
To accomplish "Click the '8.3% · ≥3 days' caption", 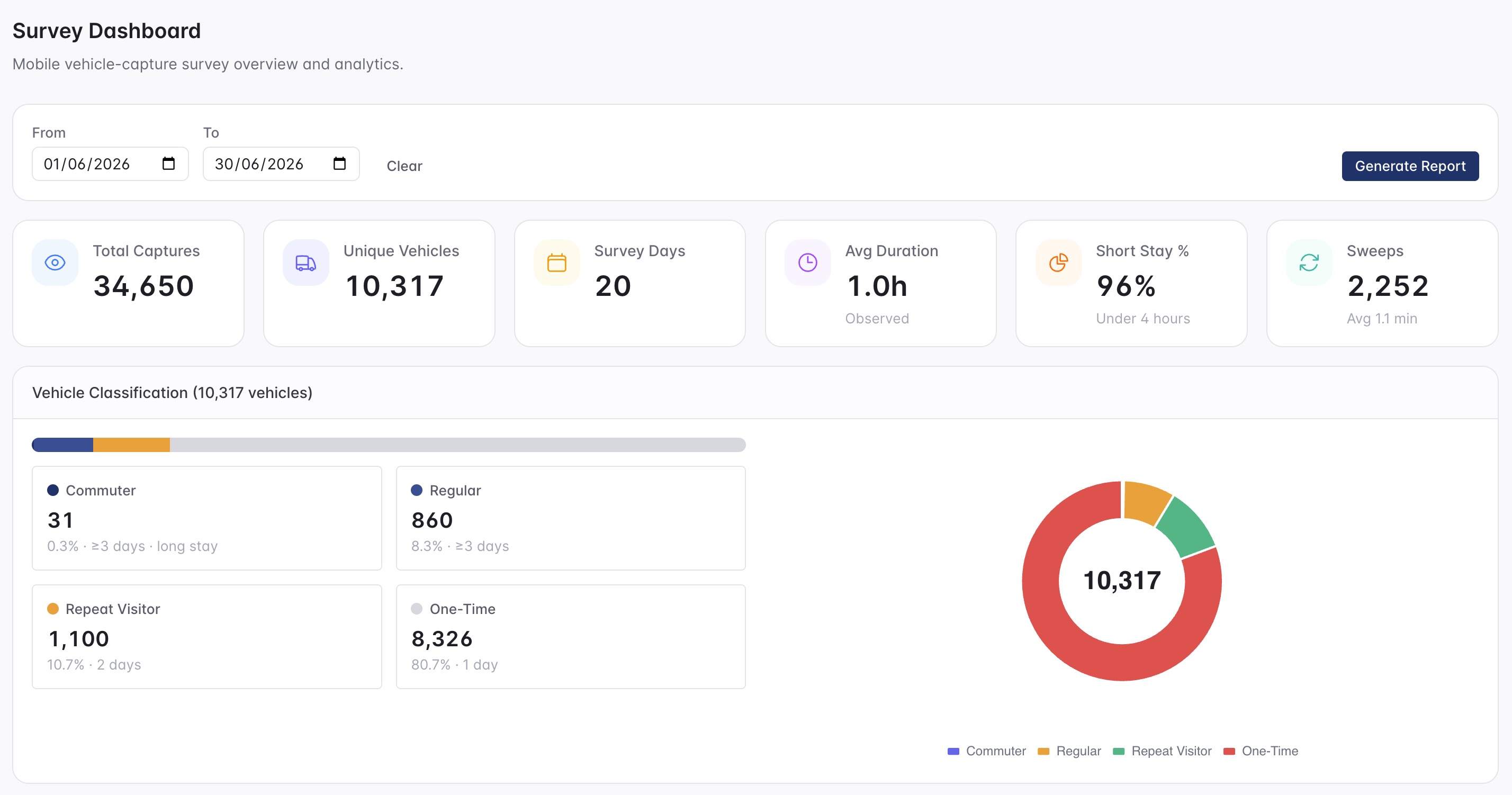I will [460, 546].
